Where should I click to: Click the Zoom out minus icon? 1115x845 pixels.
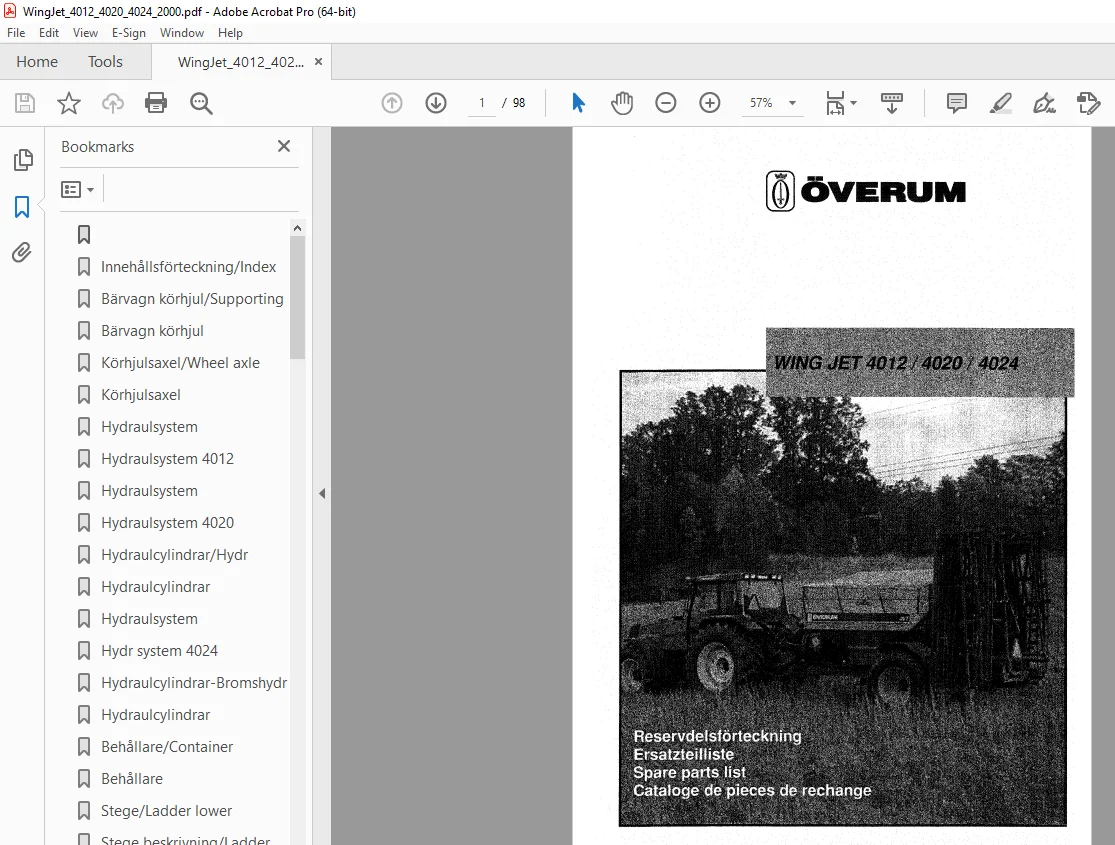[666, 103]
